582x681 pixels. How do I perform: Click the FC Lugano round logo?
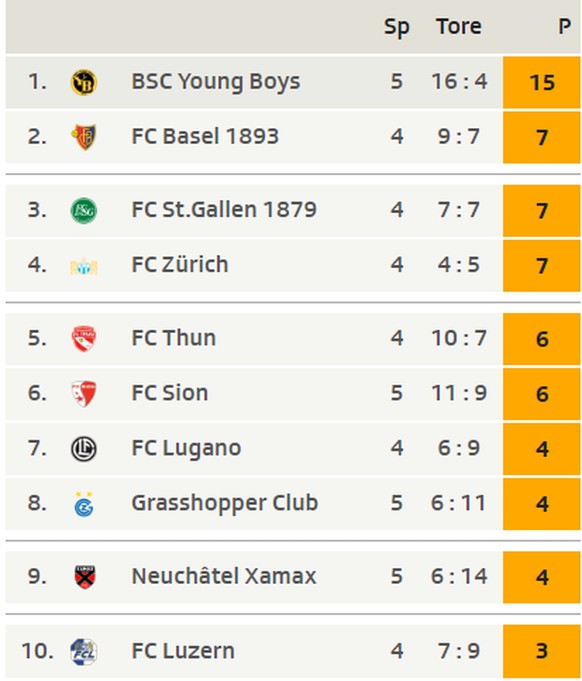83,449
